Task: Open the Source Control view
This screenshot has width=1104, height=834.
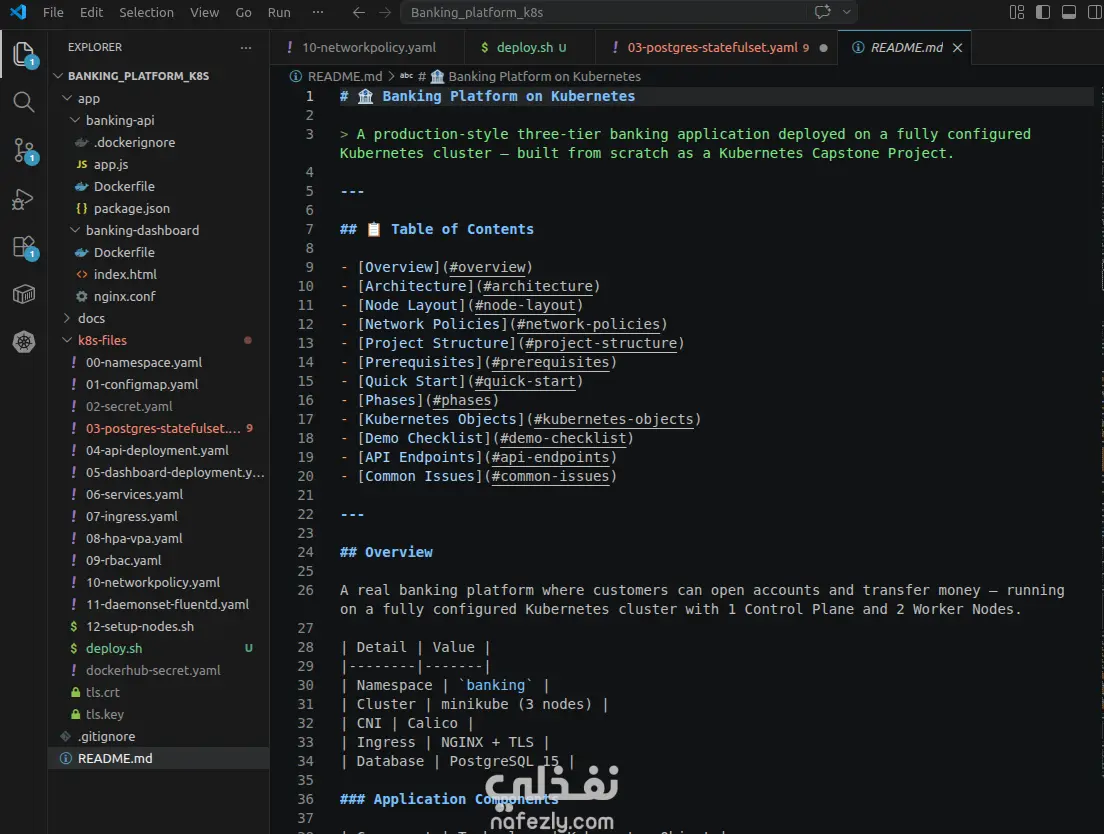Action: (24, 151)
